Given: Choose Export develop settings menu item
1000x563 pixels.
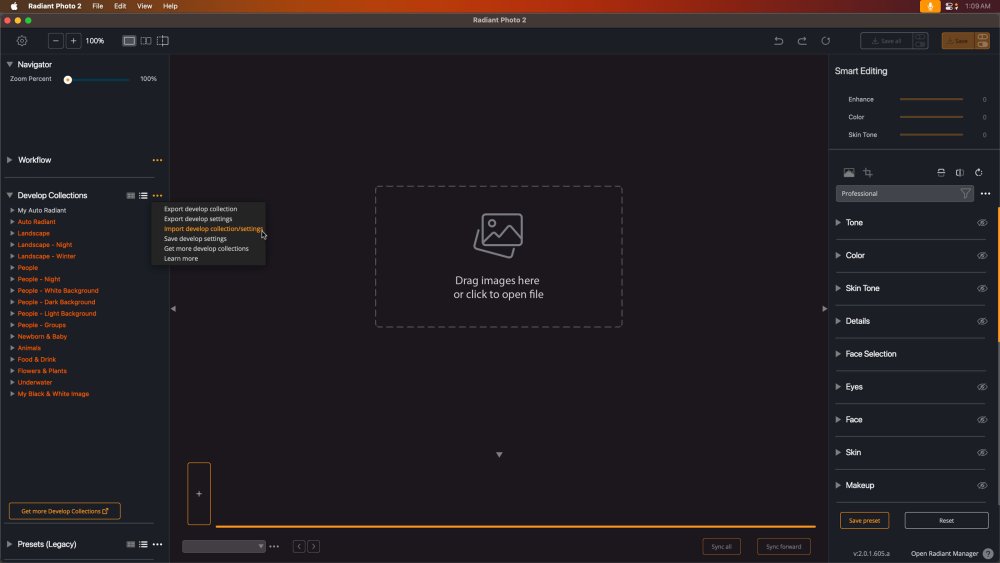Looking at the screenshot, I should pos(198,219).
